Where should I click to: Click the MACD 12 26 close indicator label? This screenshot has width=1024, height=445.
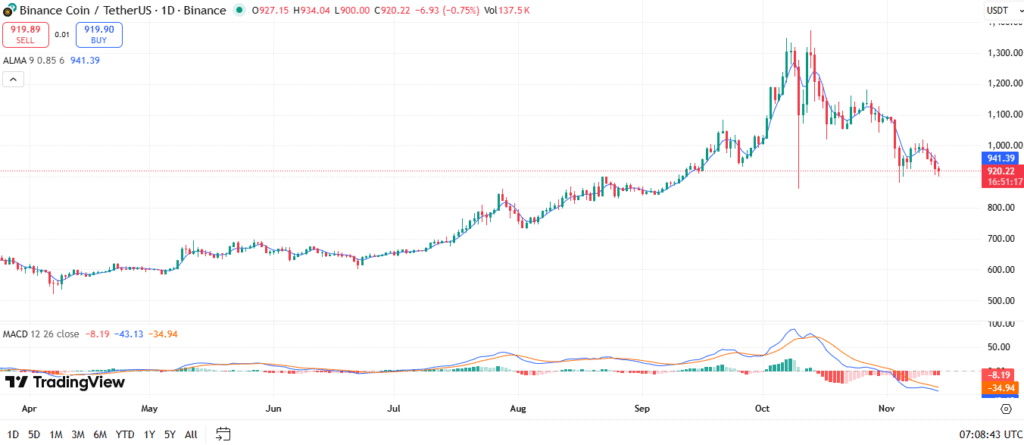point(42,333)
